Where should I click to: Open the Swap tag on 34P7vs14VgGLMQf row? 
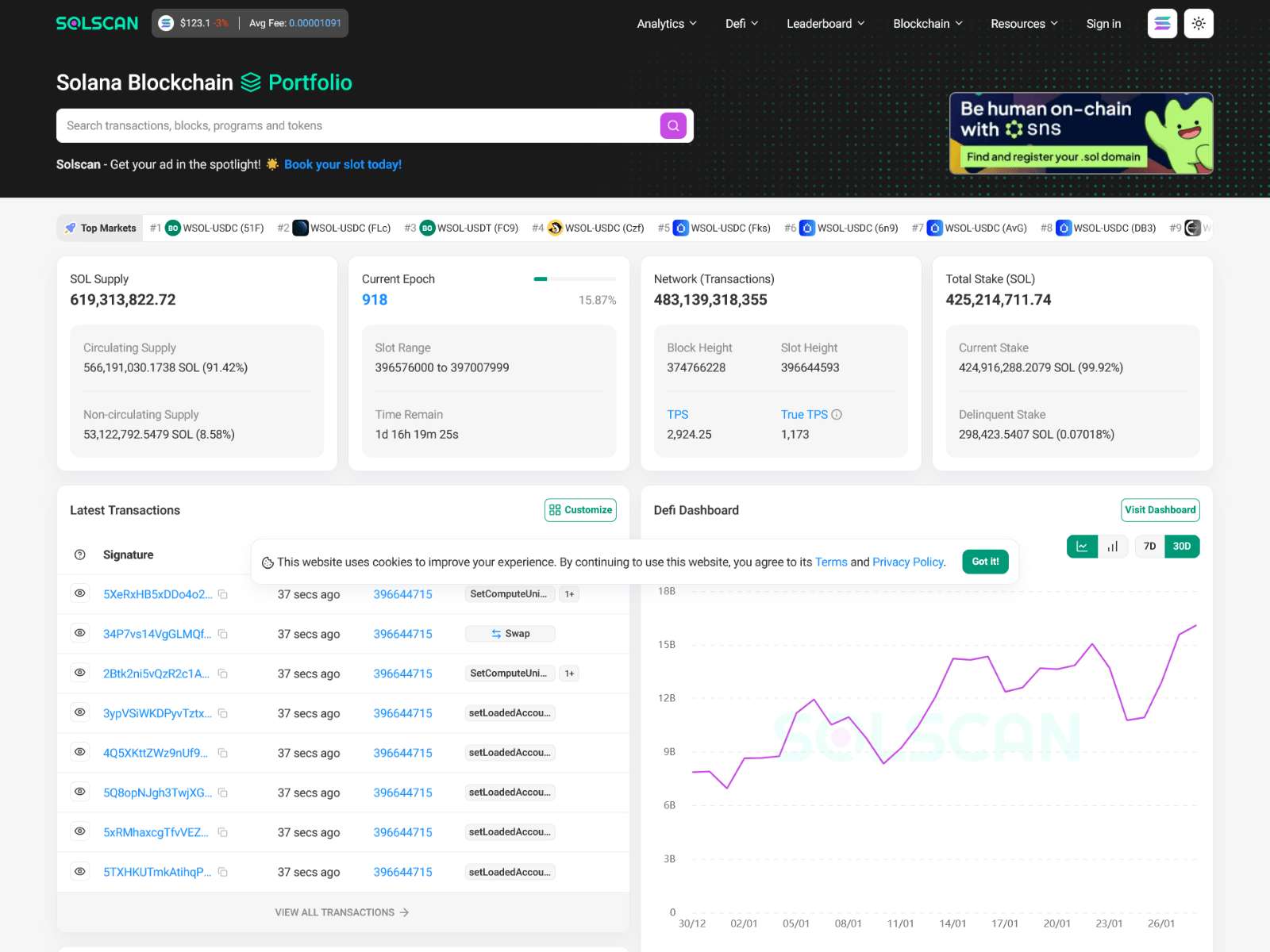pyautogui.click(x=510, y=634)
